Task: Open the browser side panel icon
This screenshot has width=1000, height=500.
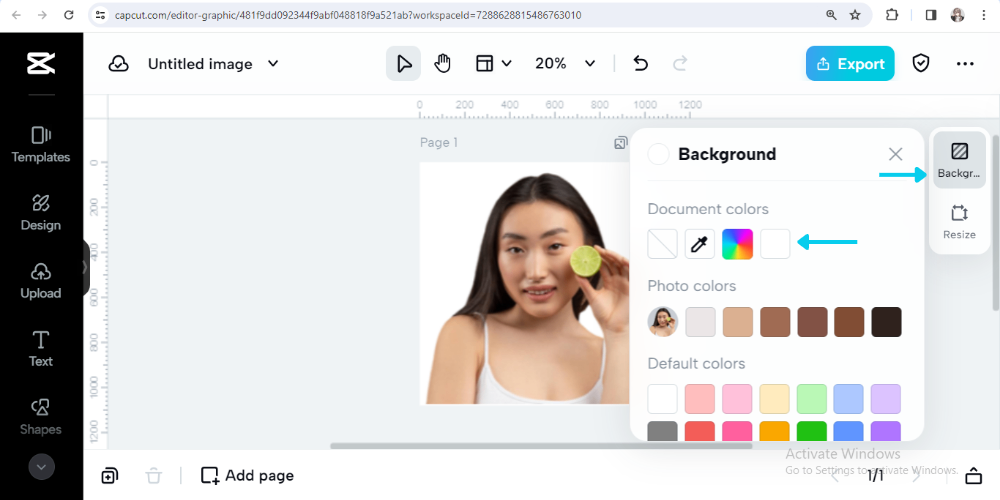Action: tap(931, 15)
